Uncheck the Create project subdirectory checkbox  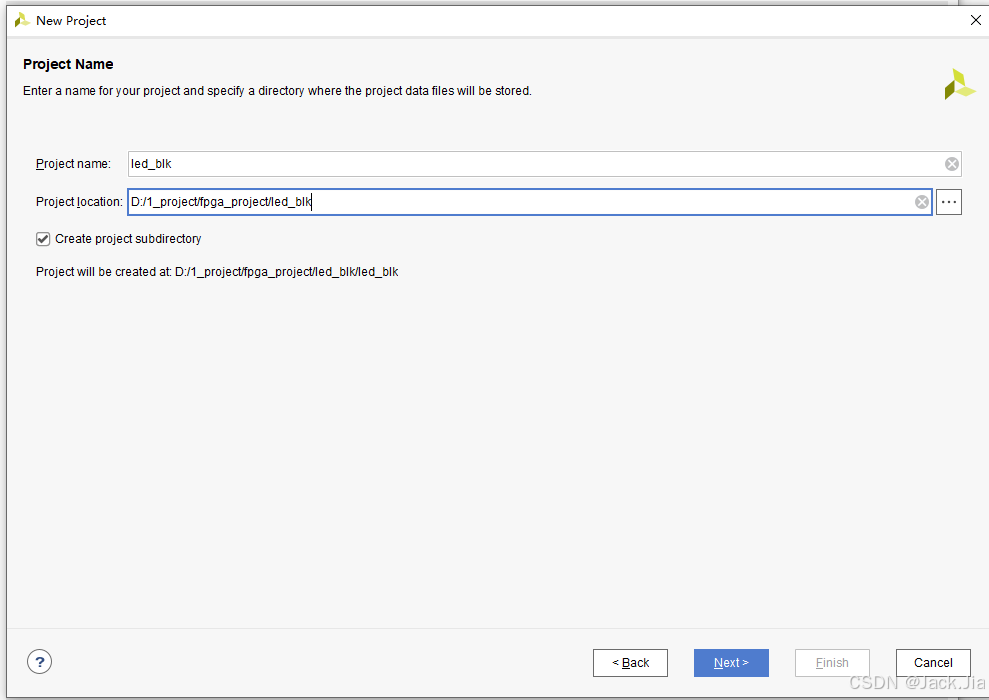43,239
